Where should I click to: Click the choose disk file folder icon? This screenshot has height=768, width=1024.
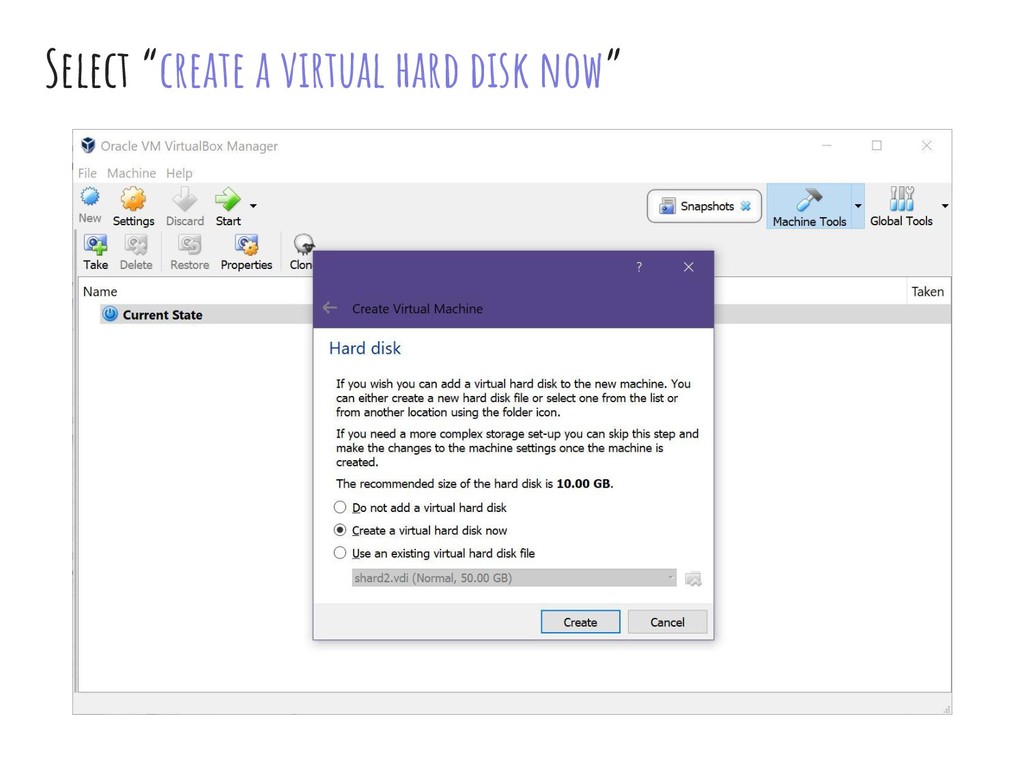[x=693, y=579]
